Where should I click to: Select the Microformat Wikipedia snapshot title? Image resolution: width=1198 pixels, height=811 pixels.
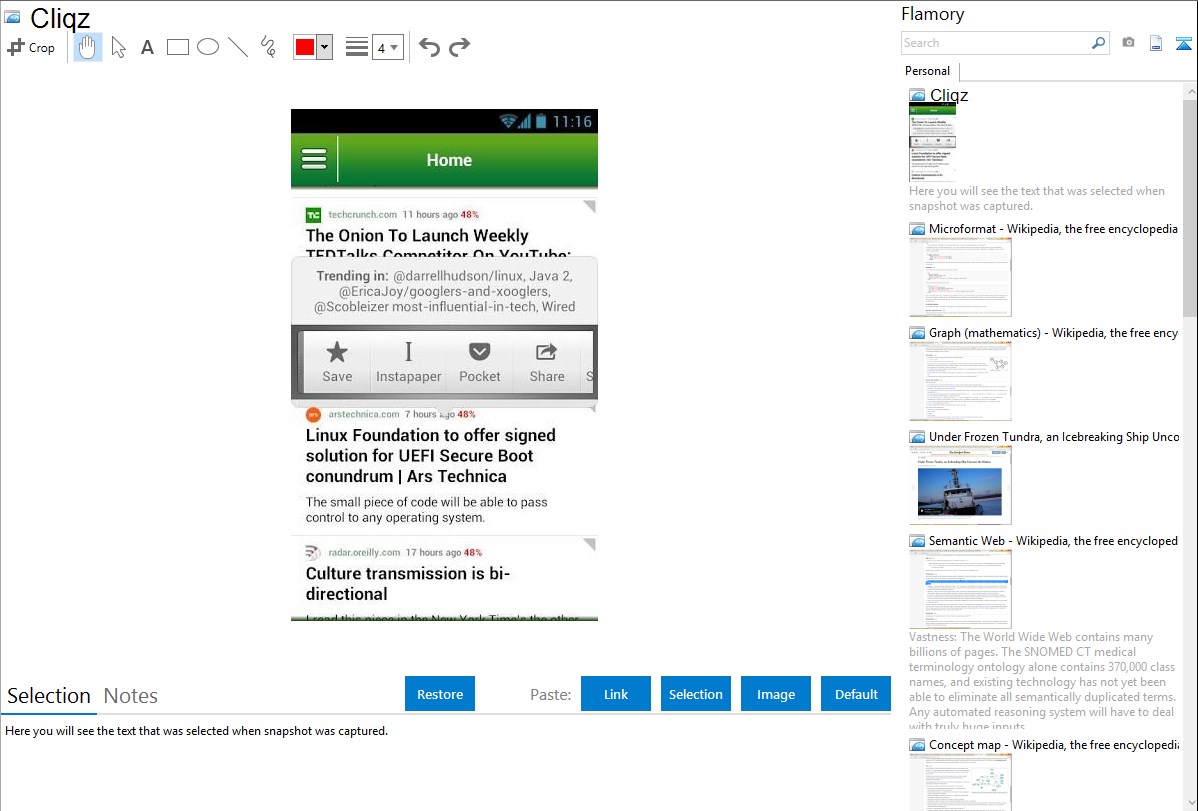pos(1053,229)
